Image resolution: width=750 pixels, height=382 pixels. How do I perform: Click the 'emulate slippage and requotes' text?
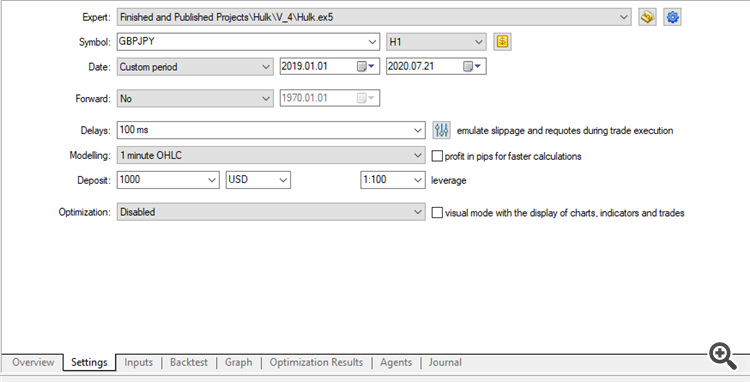[565, 131]
